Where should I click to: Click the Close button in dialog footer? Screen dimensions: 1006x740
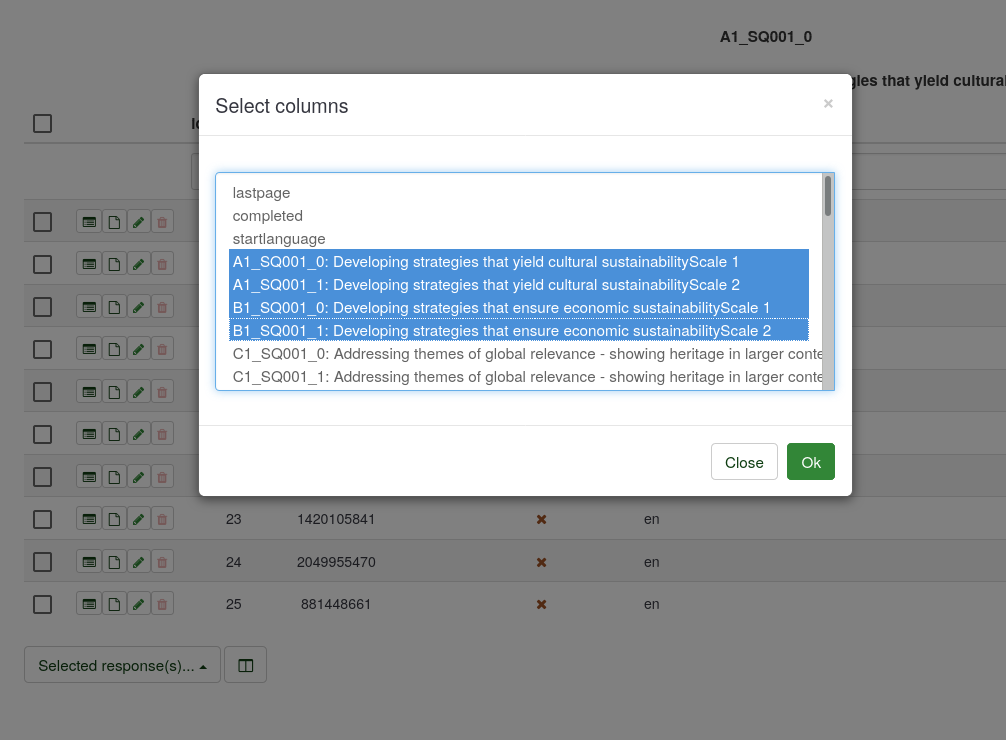click(744, 462)
